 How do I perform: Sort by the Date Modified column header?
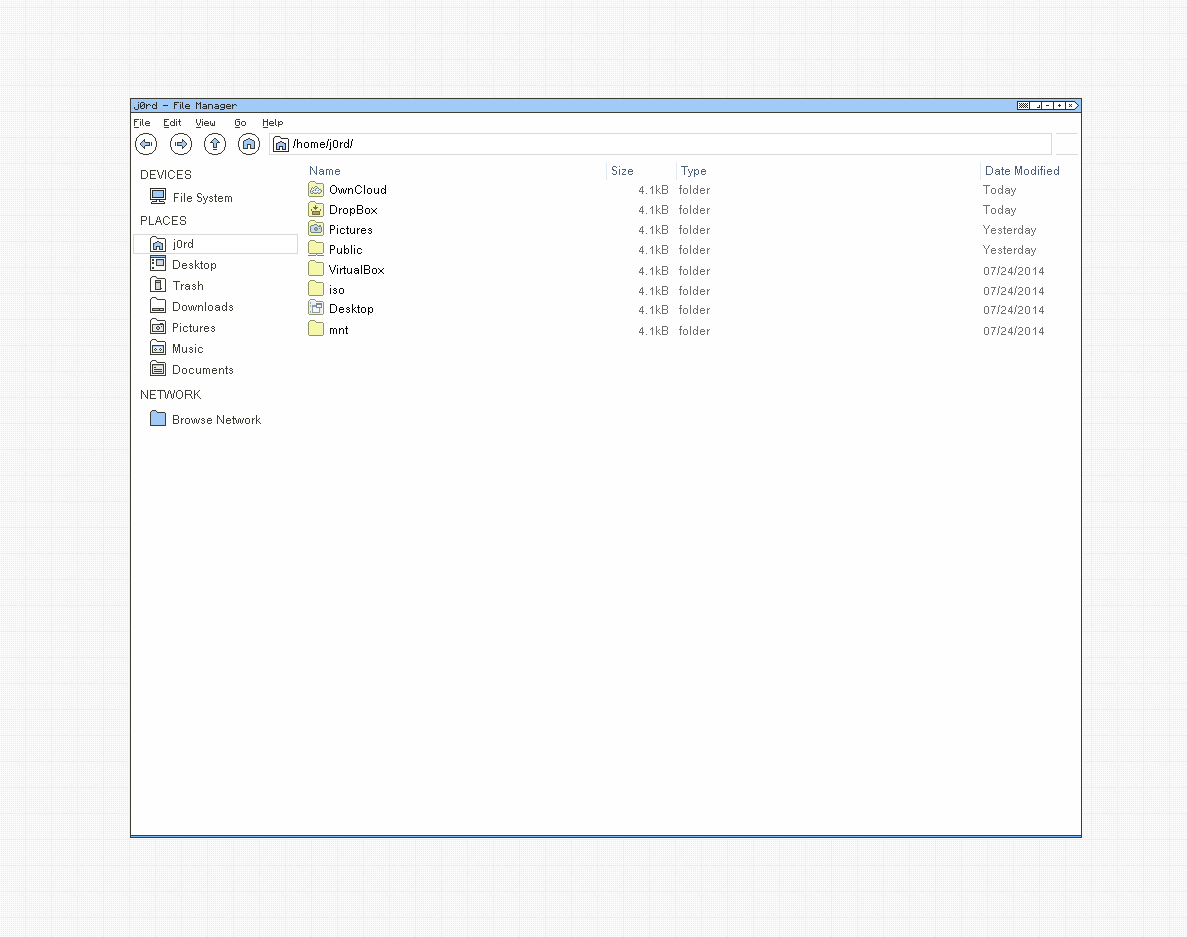click(x=1022, y=171)
